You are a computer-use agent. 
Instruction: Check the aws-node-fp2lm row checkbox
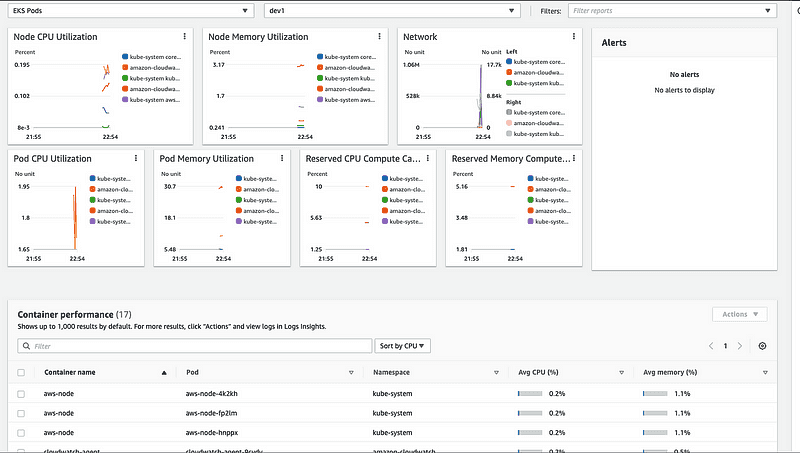coord(21,413)
